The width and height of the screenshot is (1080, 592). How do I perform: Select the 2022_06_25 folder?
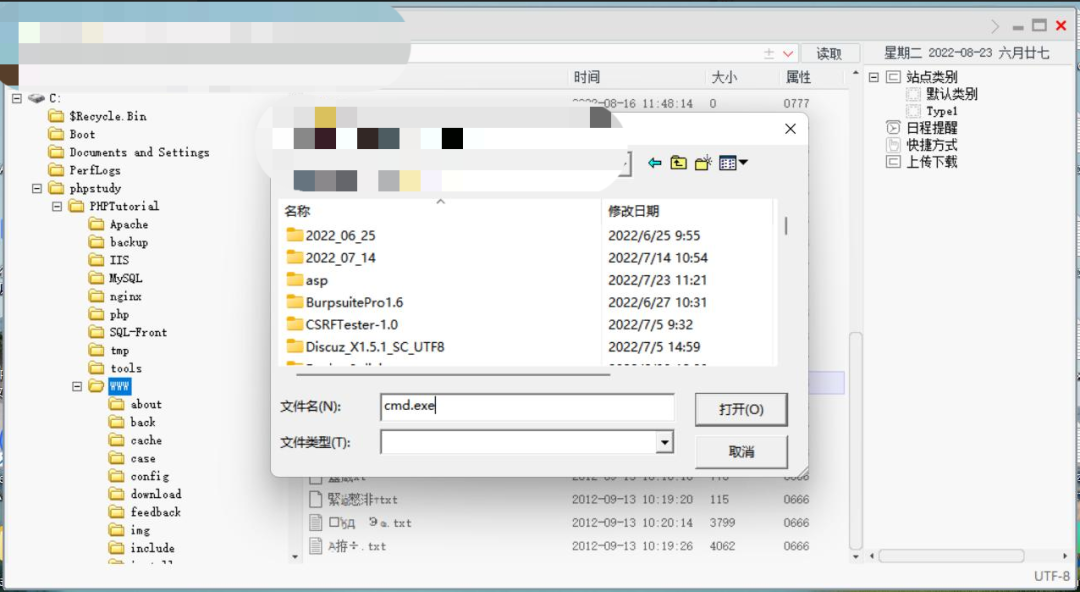pos(331,235)
